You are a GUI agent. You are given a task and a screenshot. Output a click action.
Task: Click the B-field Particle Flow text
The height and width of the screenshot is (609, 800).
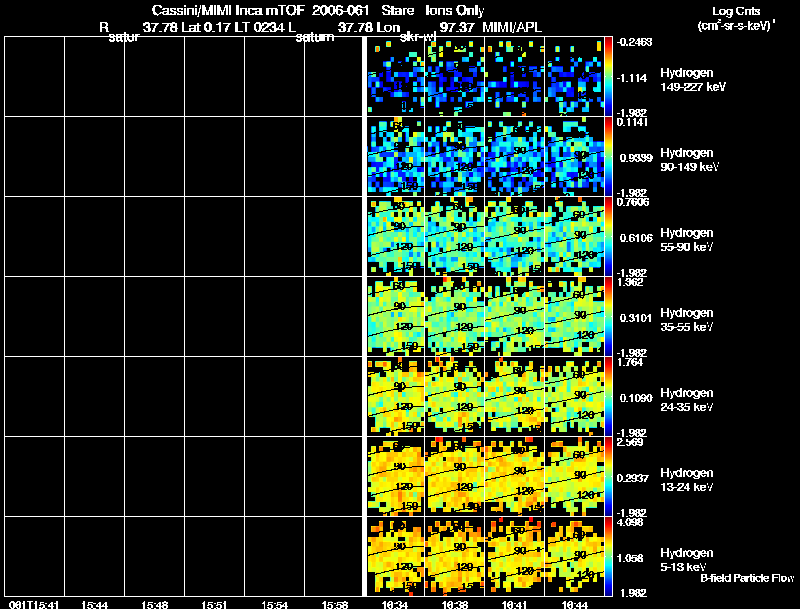tap(747, 578)
